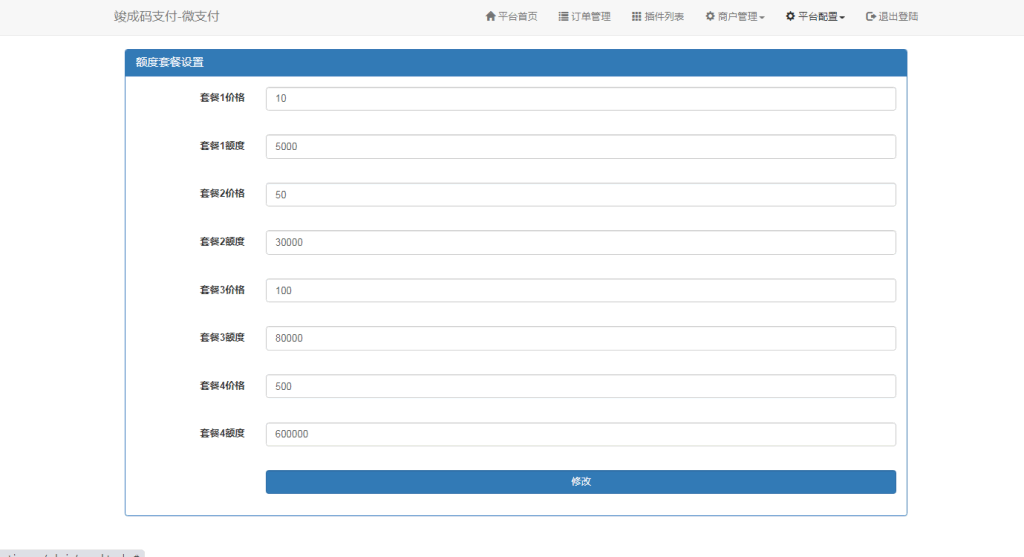Image resolution: width=1024 pixels, height=557 pixels.
Task: Click the home icon beside 平台首页
Action: coord(490,17)
